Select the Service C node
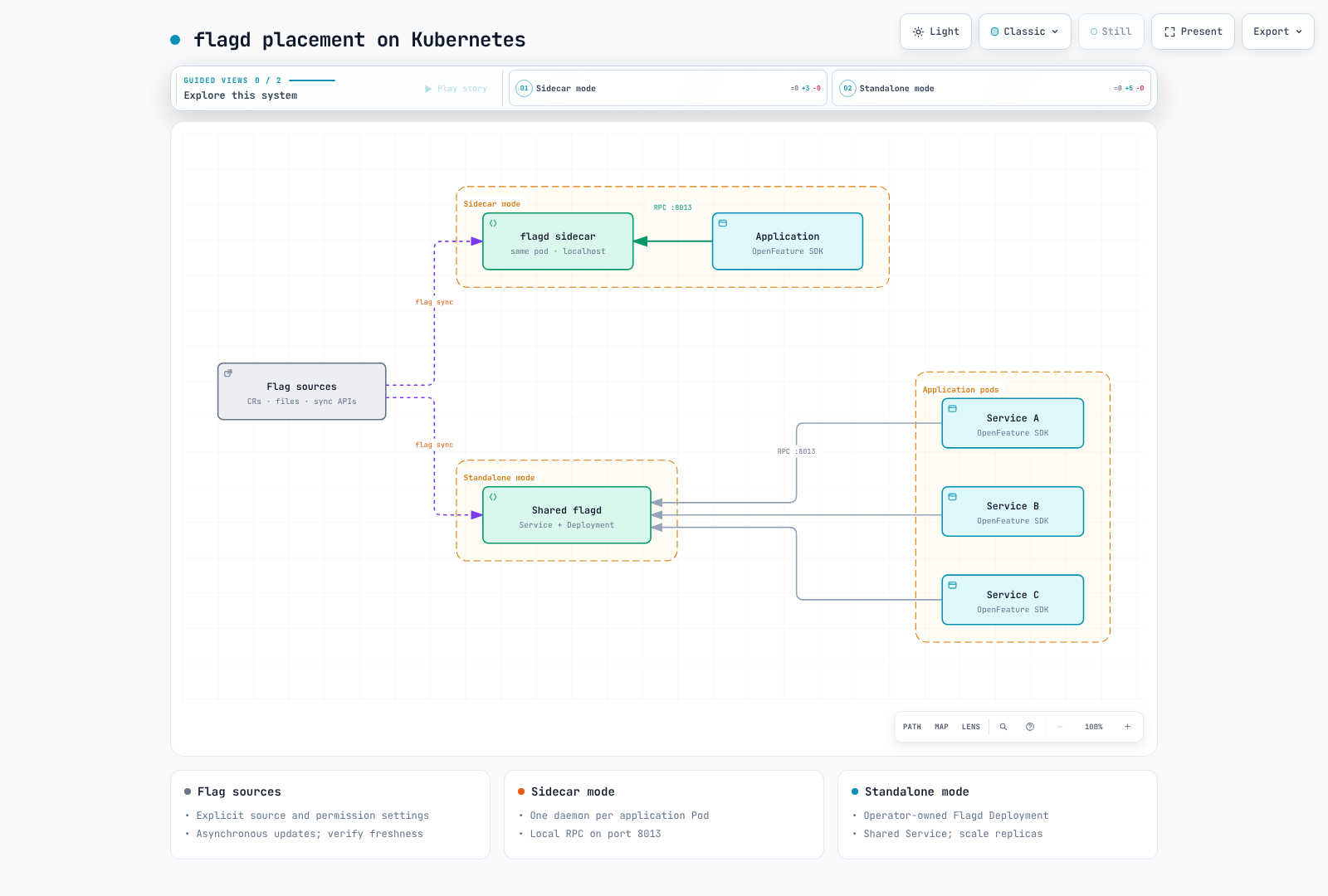This screenshot has width=1328, height=896. click(x=1013, y=600)
